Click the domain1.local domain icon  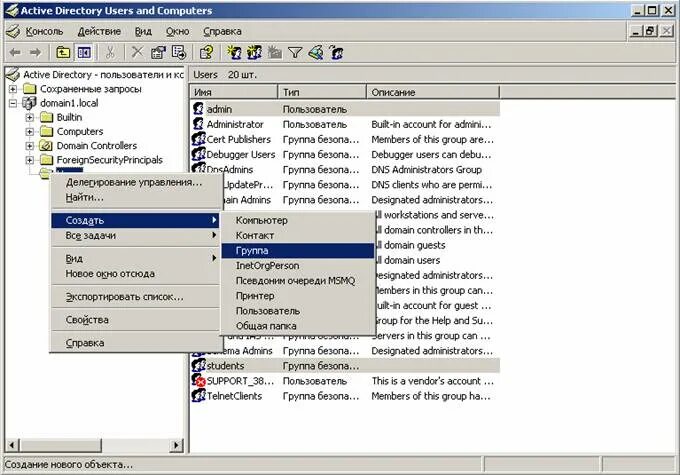pyautogui.click(x=29, y=103)
